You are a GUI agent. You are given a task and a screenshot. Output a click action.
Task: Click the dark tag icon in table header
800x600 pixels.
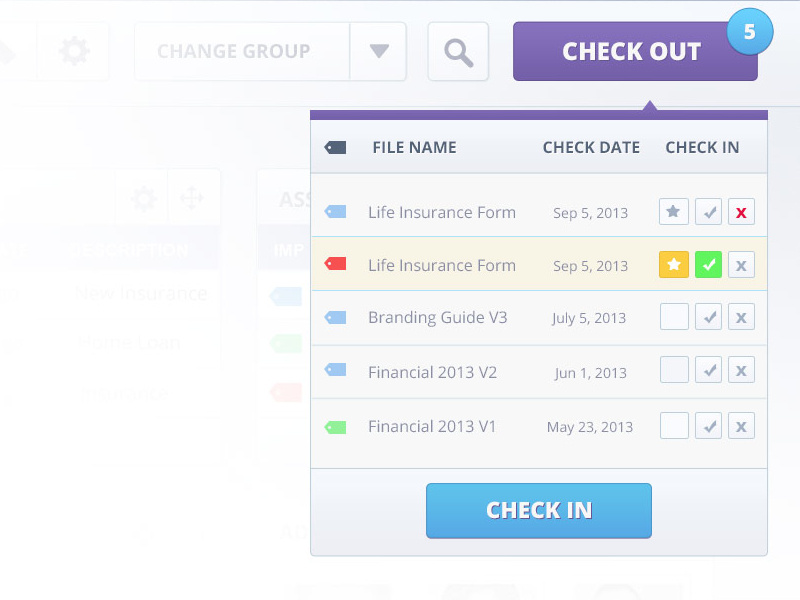point(335,147)
